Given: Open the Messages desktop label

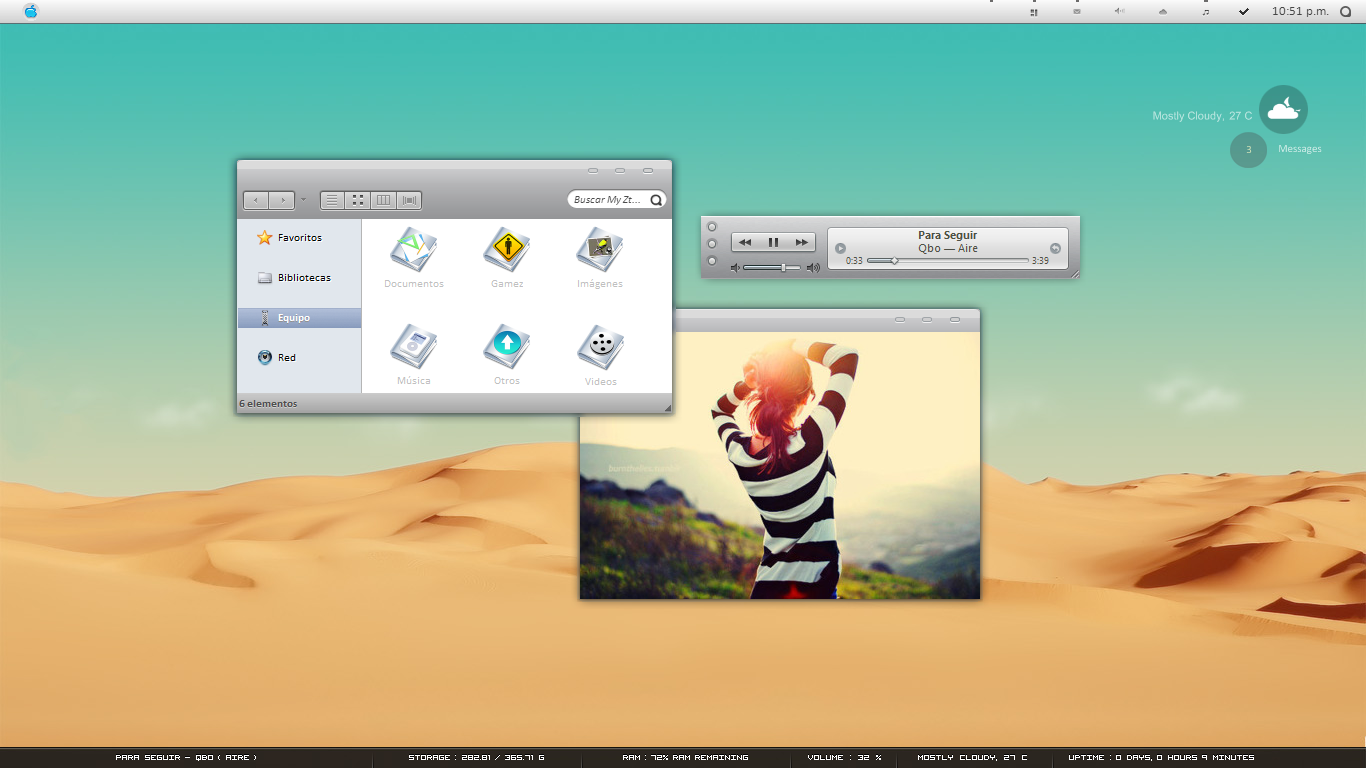Looking at the screenshot, I should coord(1300,149).
